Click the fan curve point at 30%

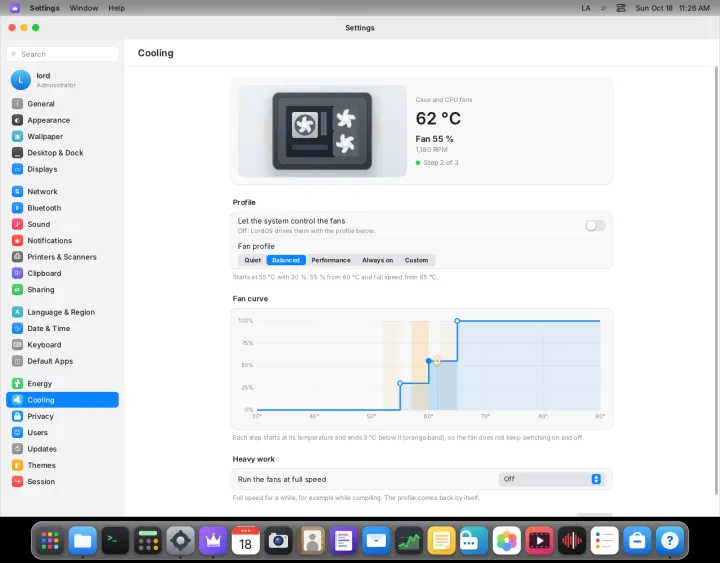click(400, 383)
